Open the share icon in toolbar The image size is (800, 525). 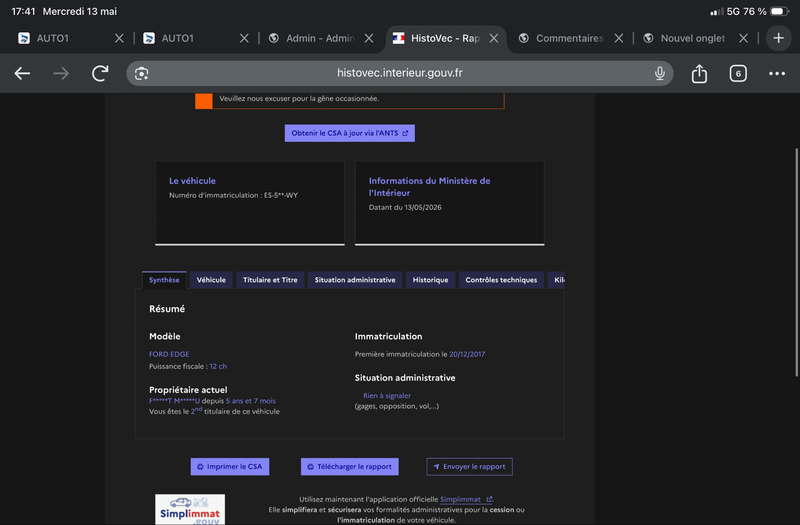coord(699,73)
